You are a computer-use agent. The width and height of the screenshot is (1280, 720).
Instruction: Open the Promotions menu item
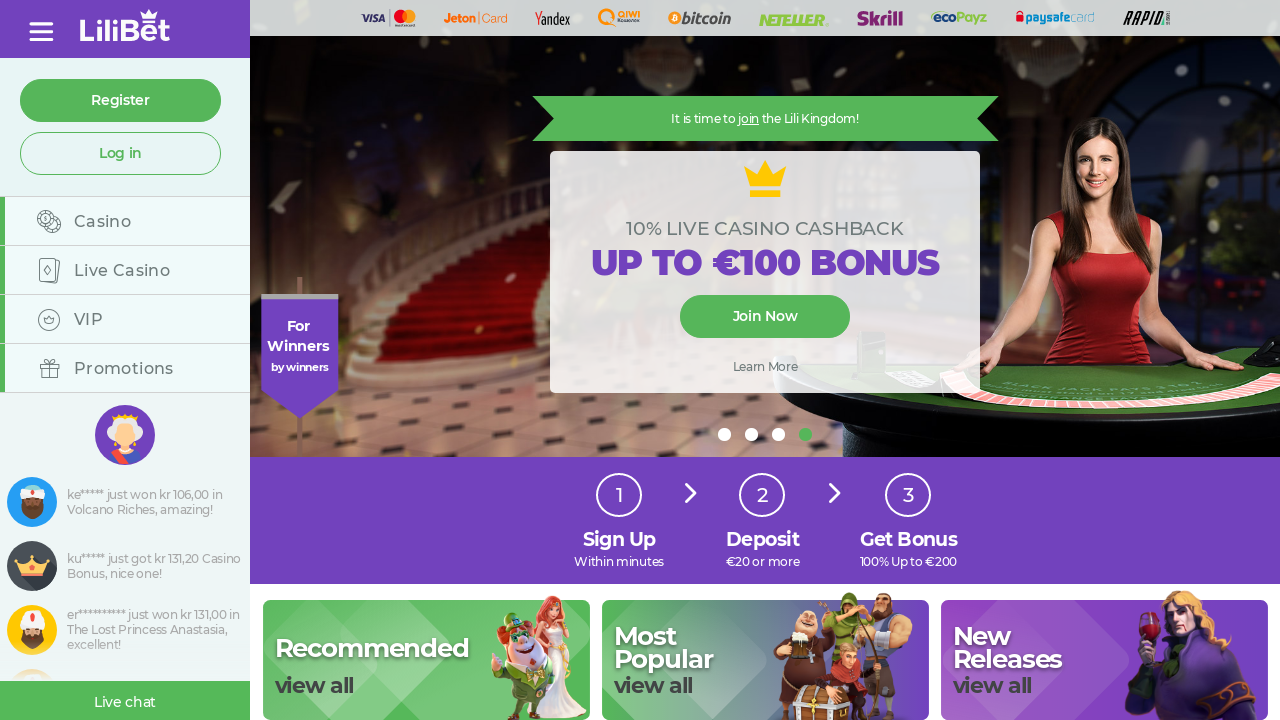125,368
